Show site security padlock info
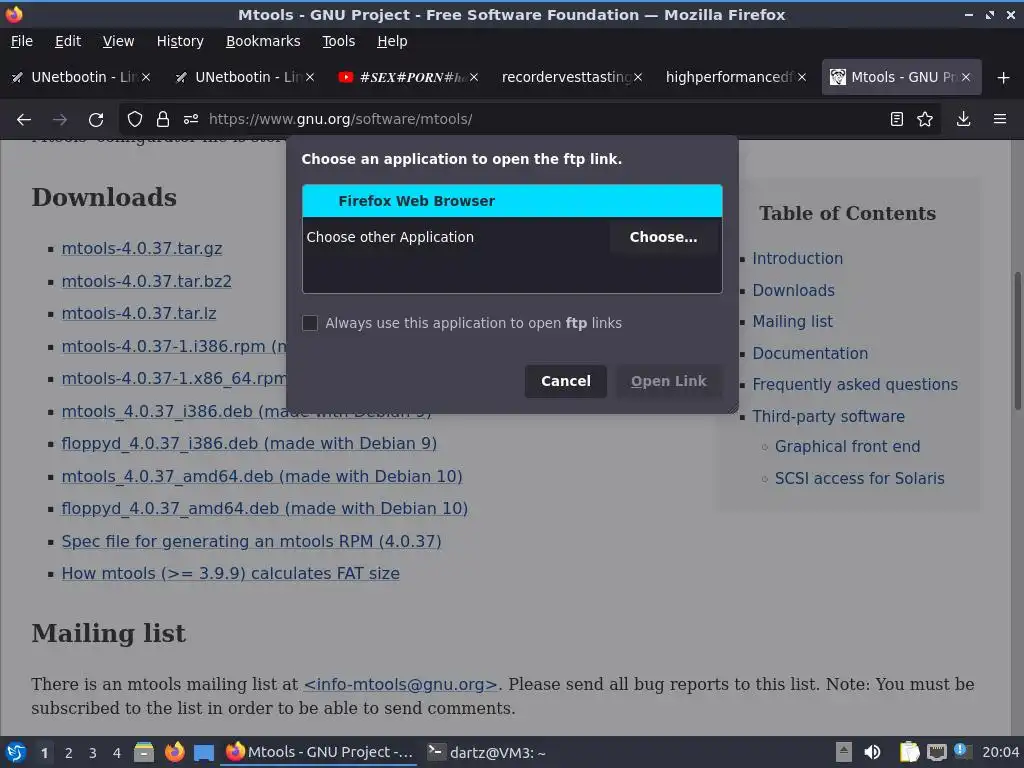 coord(163,120)
